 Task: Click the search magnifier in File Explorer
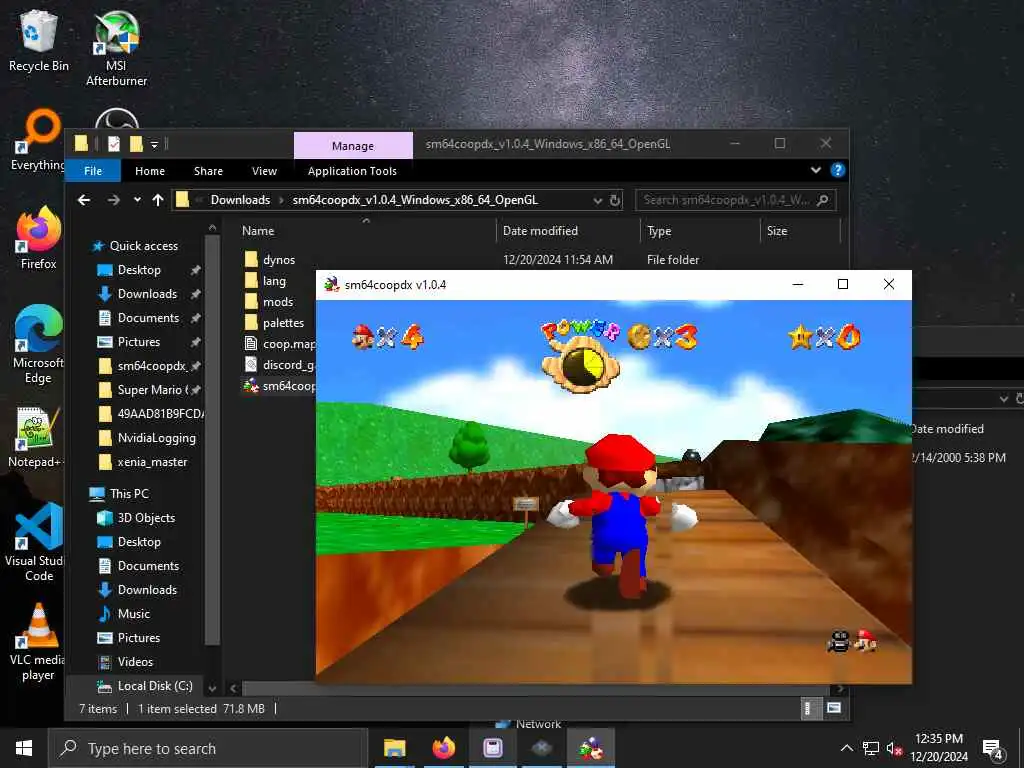click(823, 200)
